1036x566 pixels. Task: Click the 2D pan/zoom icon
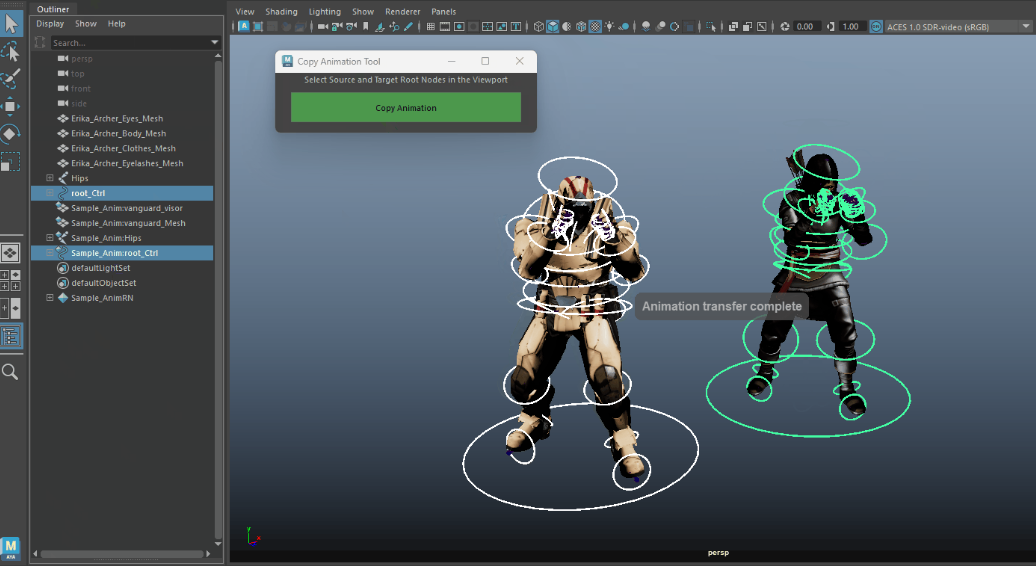[394, 26]
